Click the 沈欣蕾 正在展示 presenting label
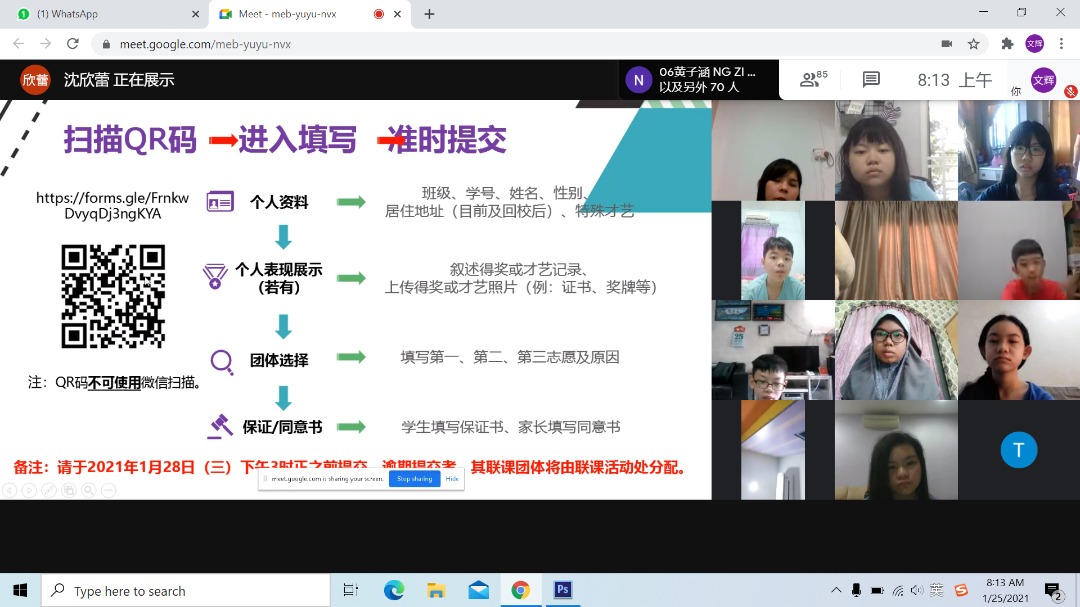The width and height of the screenshot is (1080, 607). [119, 80]
